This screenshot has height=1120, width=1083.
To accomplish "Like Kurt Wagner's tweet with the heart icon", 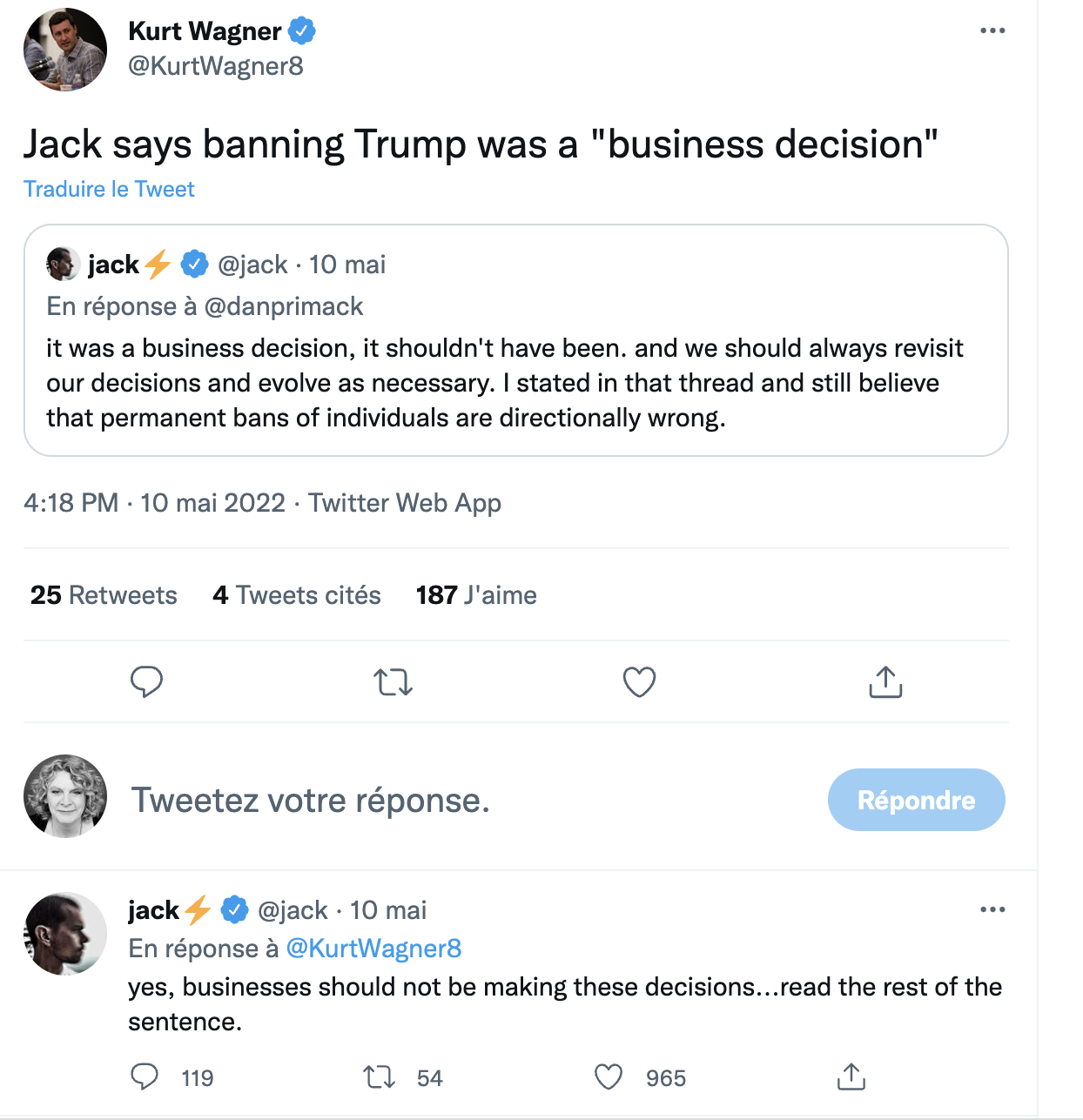I will click(639, 682).
